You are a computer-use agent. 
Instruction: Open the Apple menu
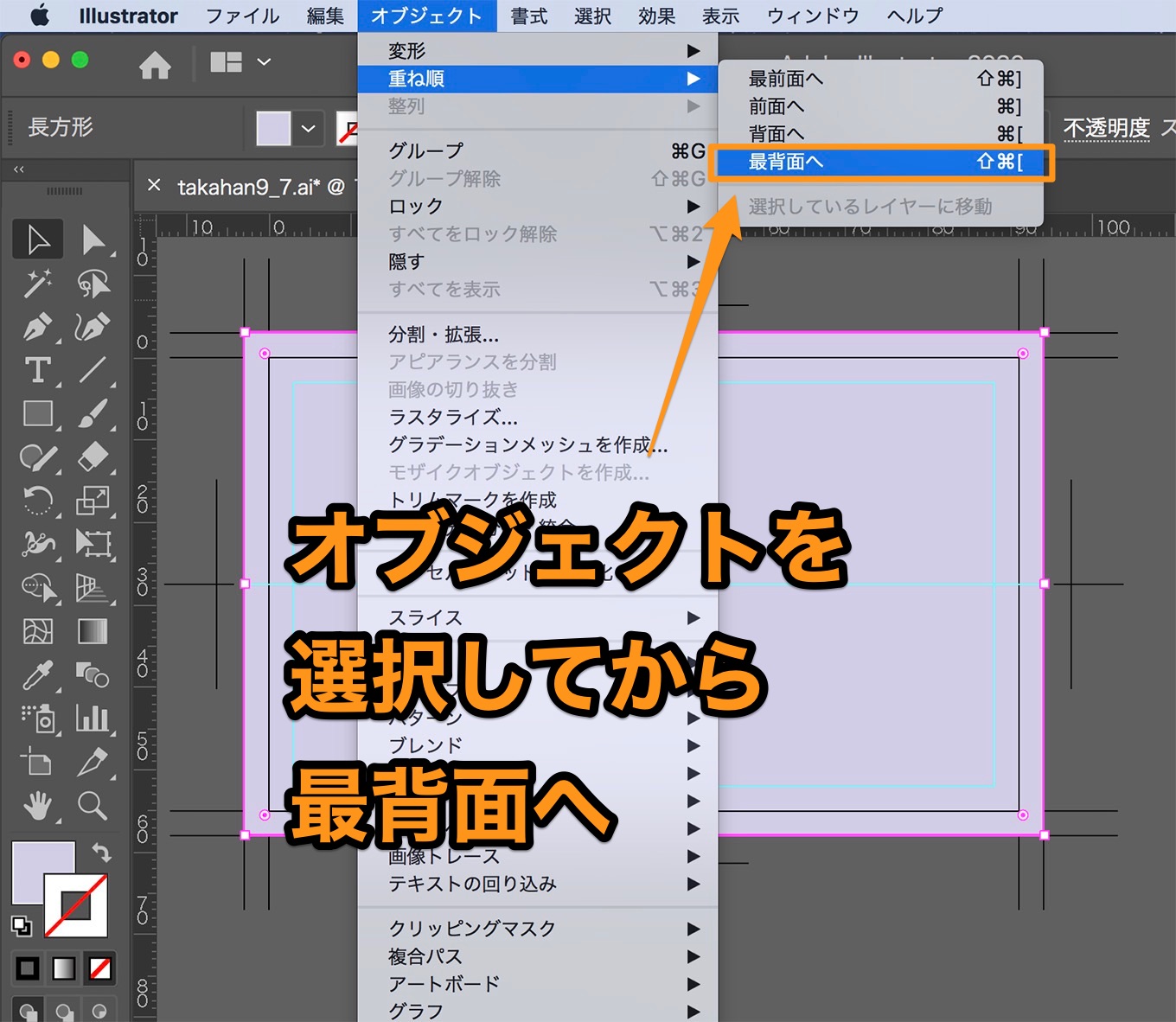pyautogui.click(x=40, y=16)
